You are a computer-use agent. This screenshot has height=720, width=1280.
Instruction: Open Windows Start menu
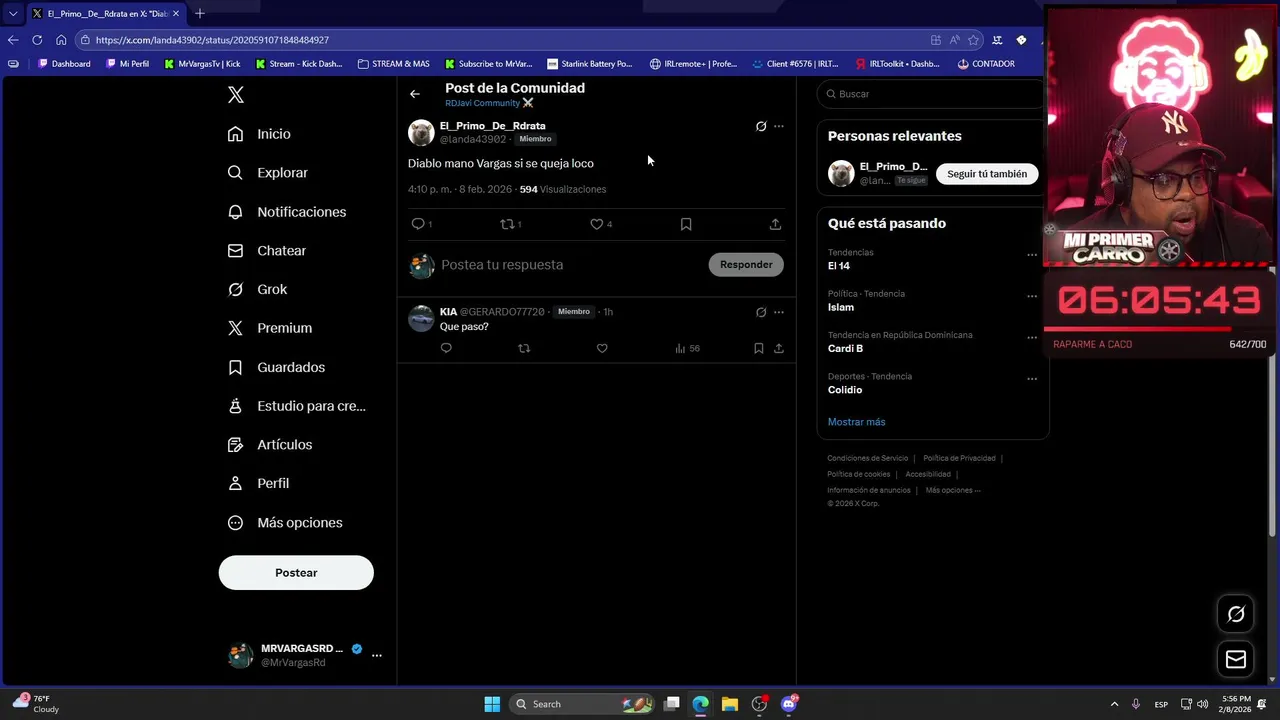tap(492, 704)
